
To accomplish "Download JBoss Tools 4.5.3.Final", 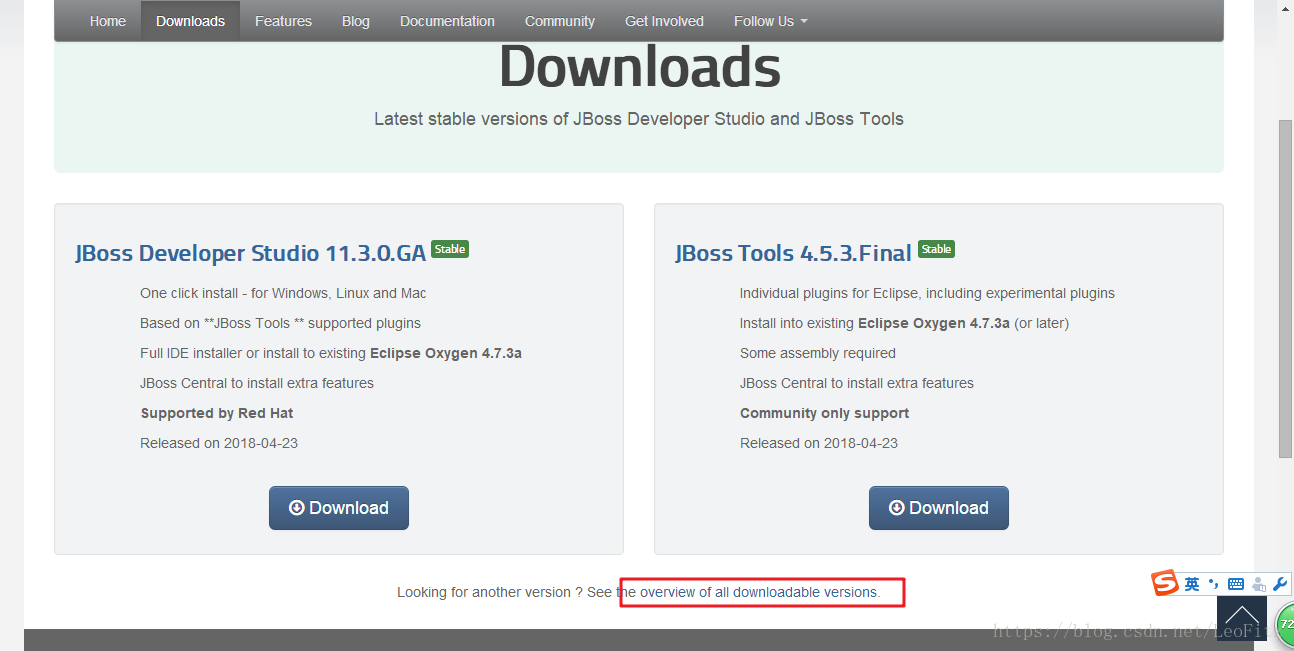I will (x=939, y=508).
